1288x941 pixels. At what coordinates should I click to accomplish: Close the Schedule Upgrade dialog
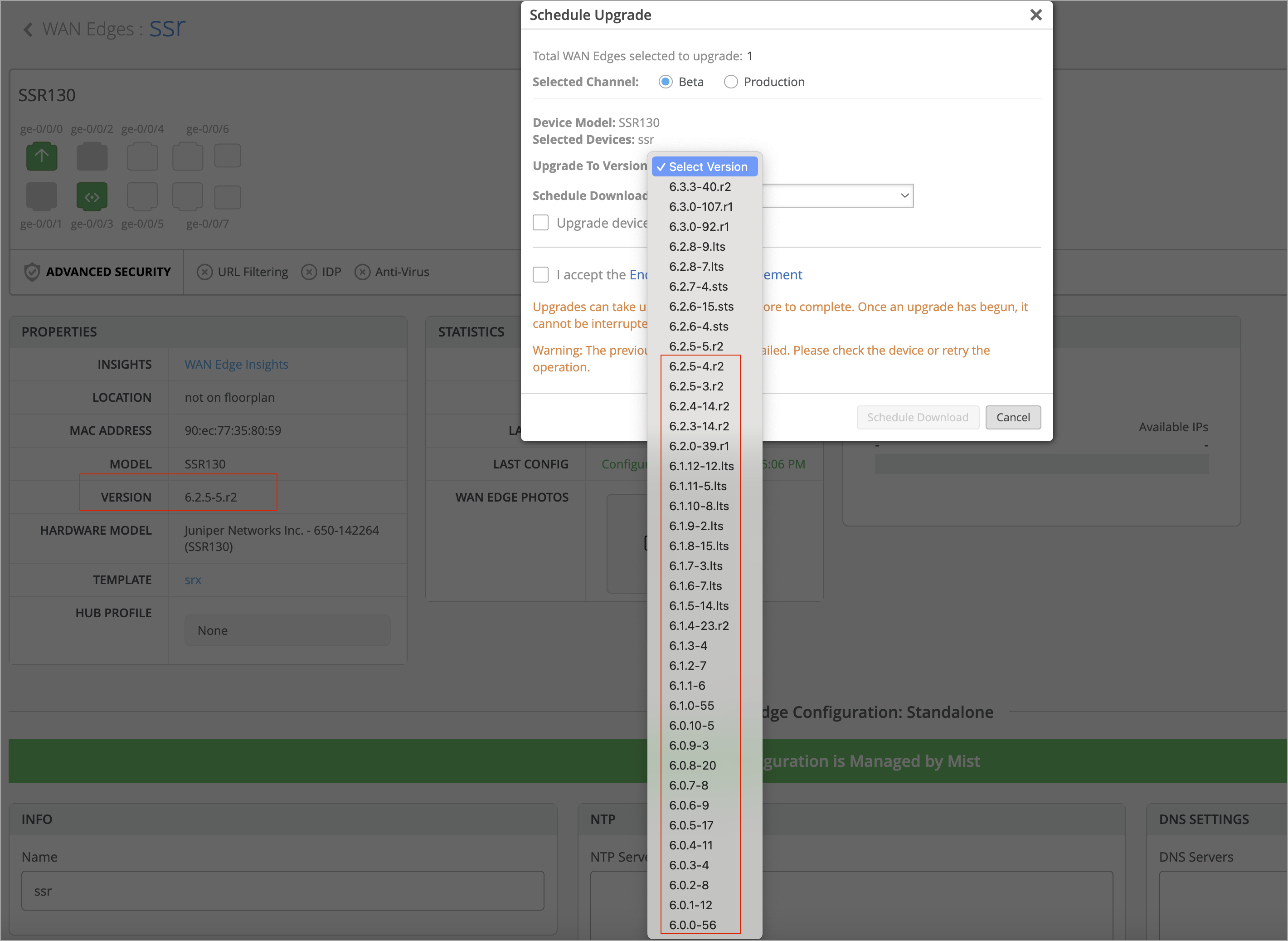[x=1036, y=15]
